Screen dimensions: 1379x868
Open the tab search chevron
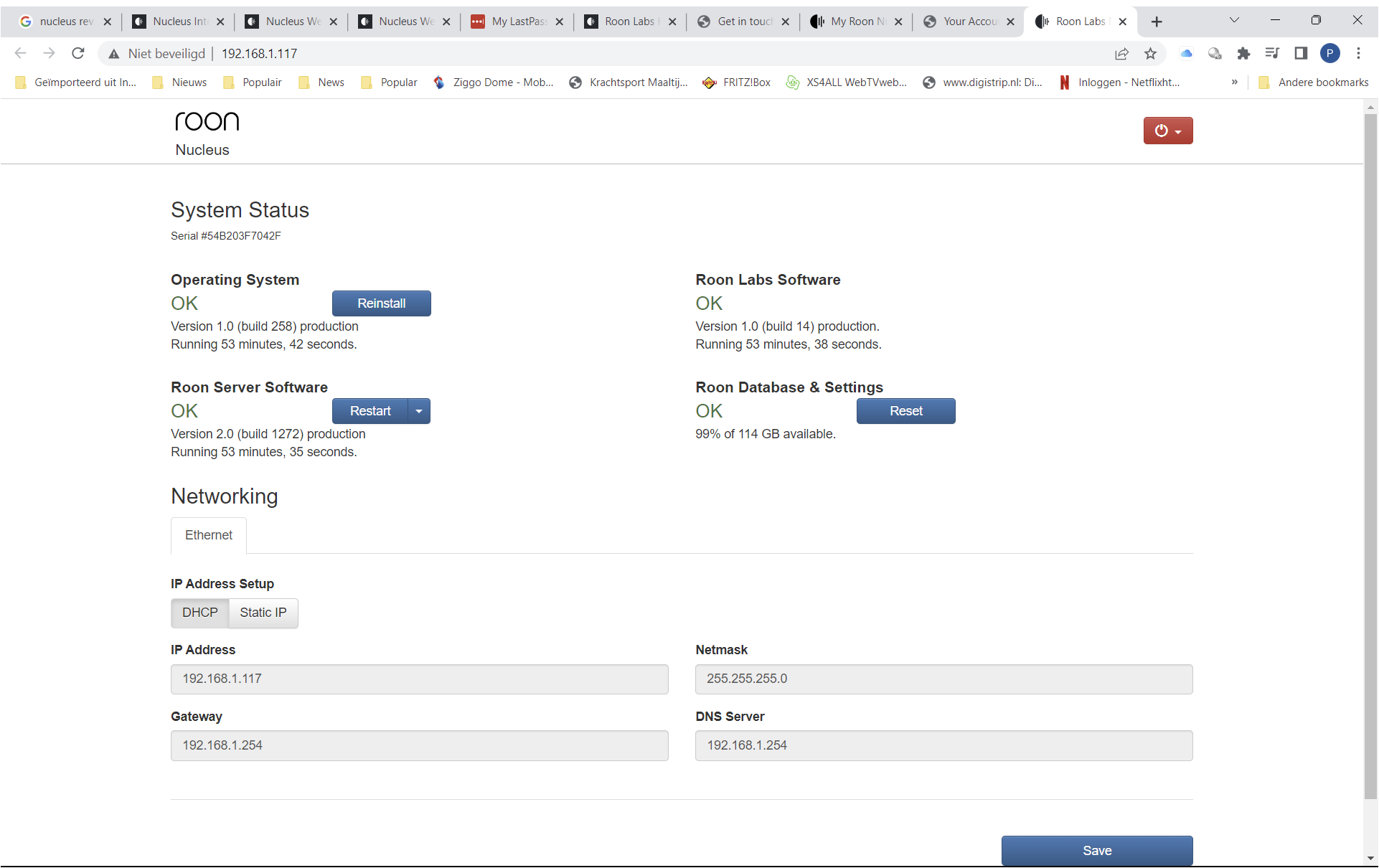1234,21
